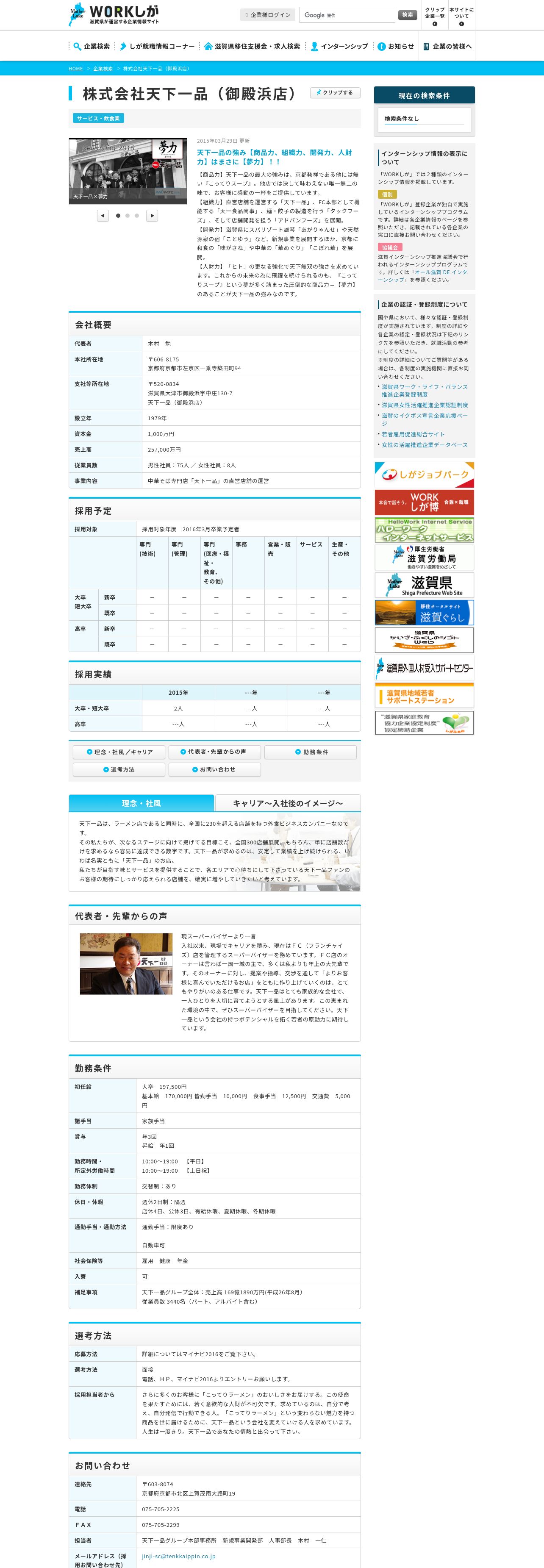Open 本サイトについて in header
Screen dimensions: 544x1568
[461, 16]
